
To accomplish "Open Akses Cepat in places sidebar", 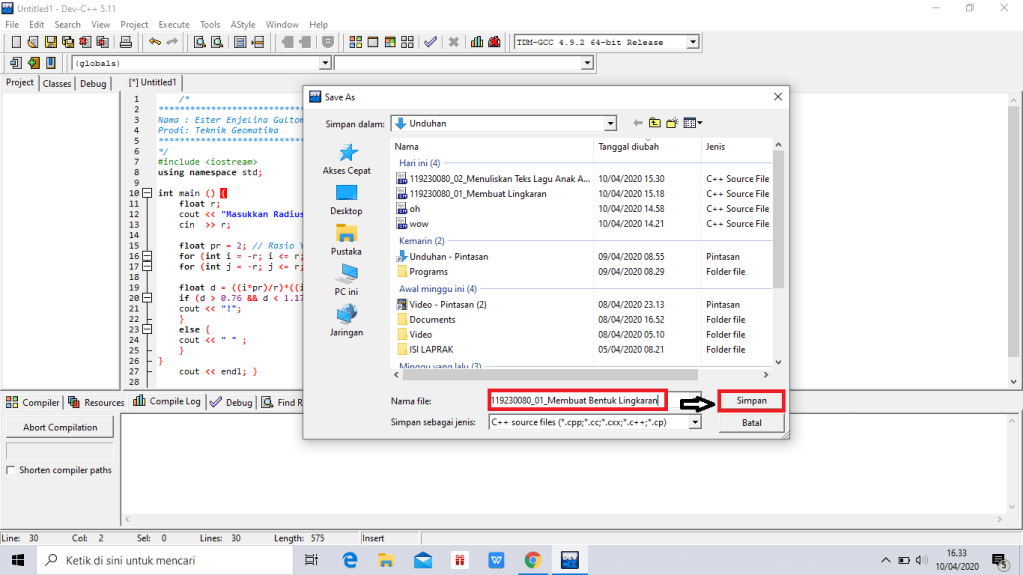I will [x=347, y=159].
